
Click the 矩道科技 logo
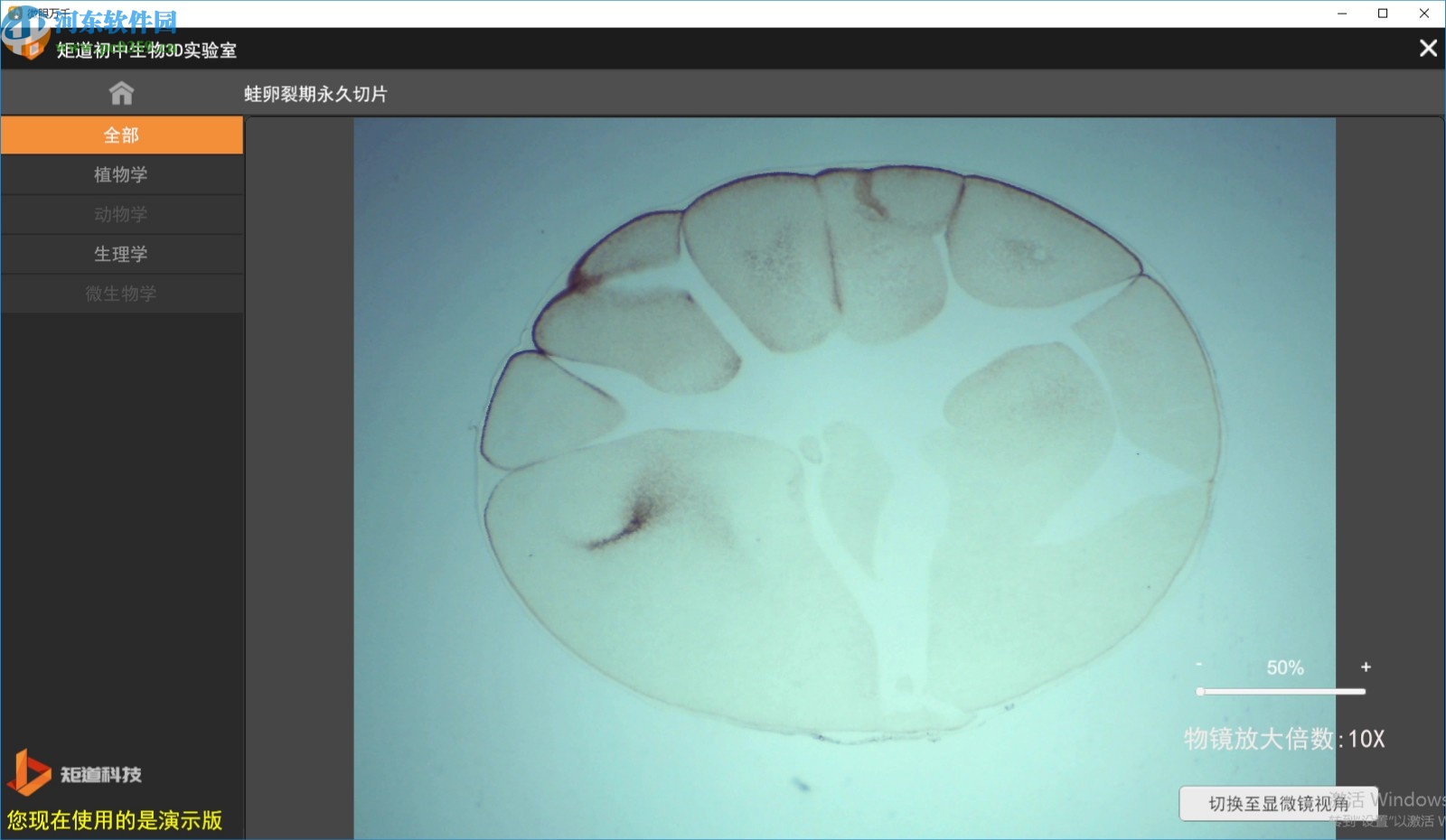(74, 773)
